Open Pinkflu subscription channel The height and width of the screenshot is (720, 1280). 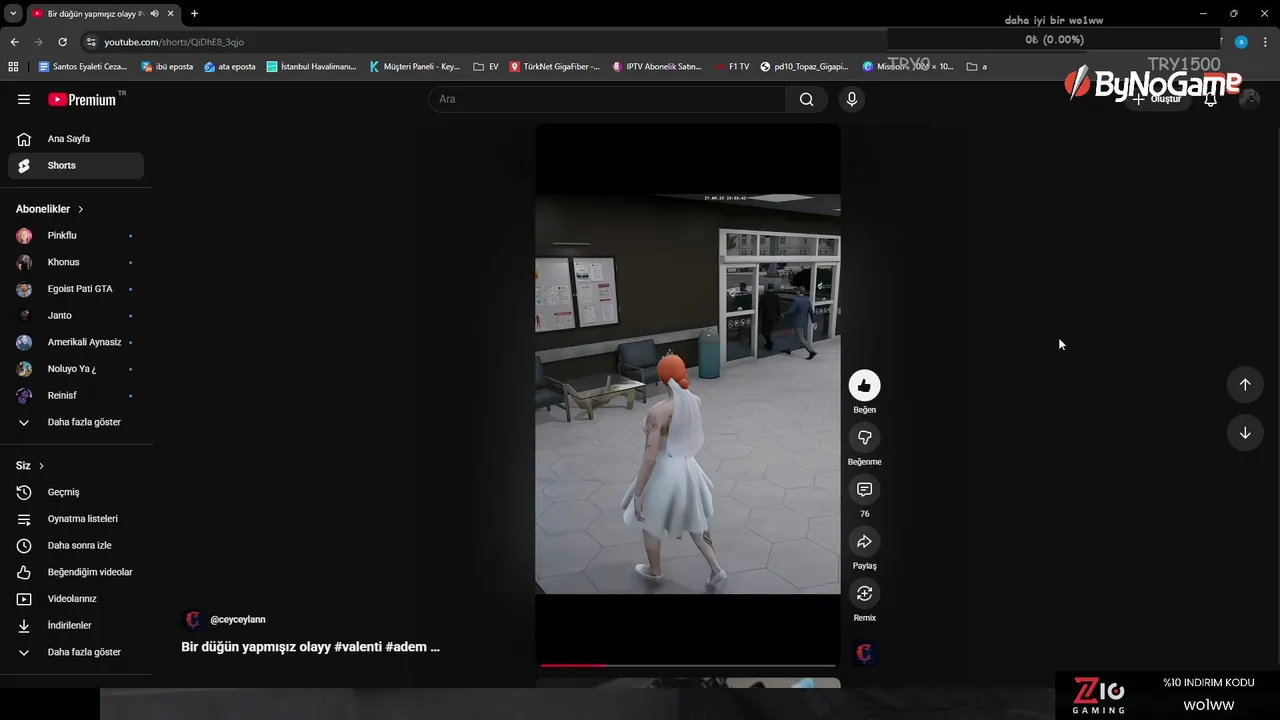point(76,236)
